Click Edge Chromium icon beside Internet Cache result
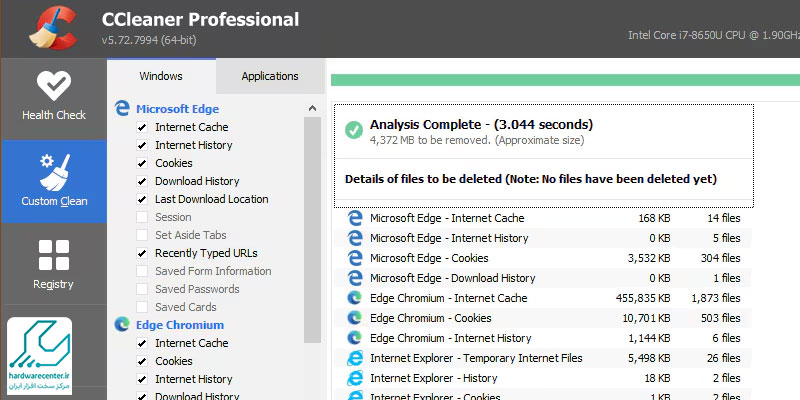Viewport: 800px width, 400px height. [354, 298]
